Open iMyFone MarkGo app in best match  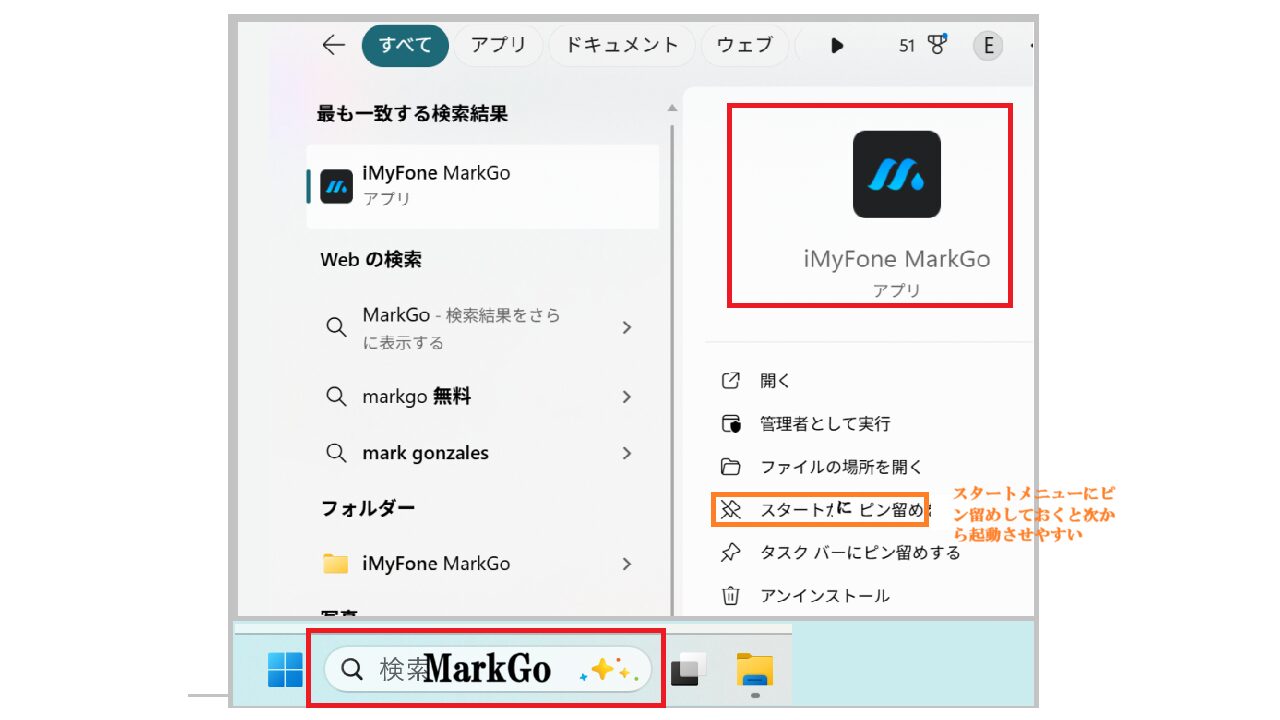483,186
